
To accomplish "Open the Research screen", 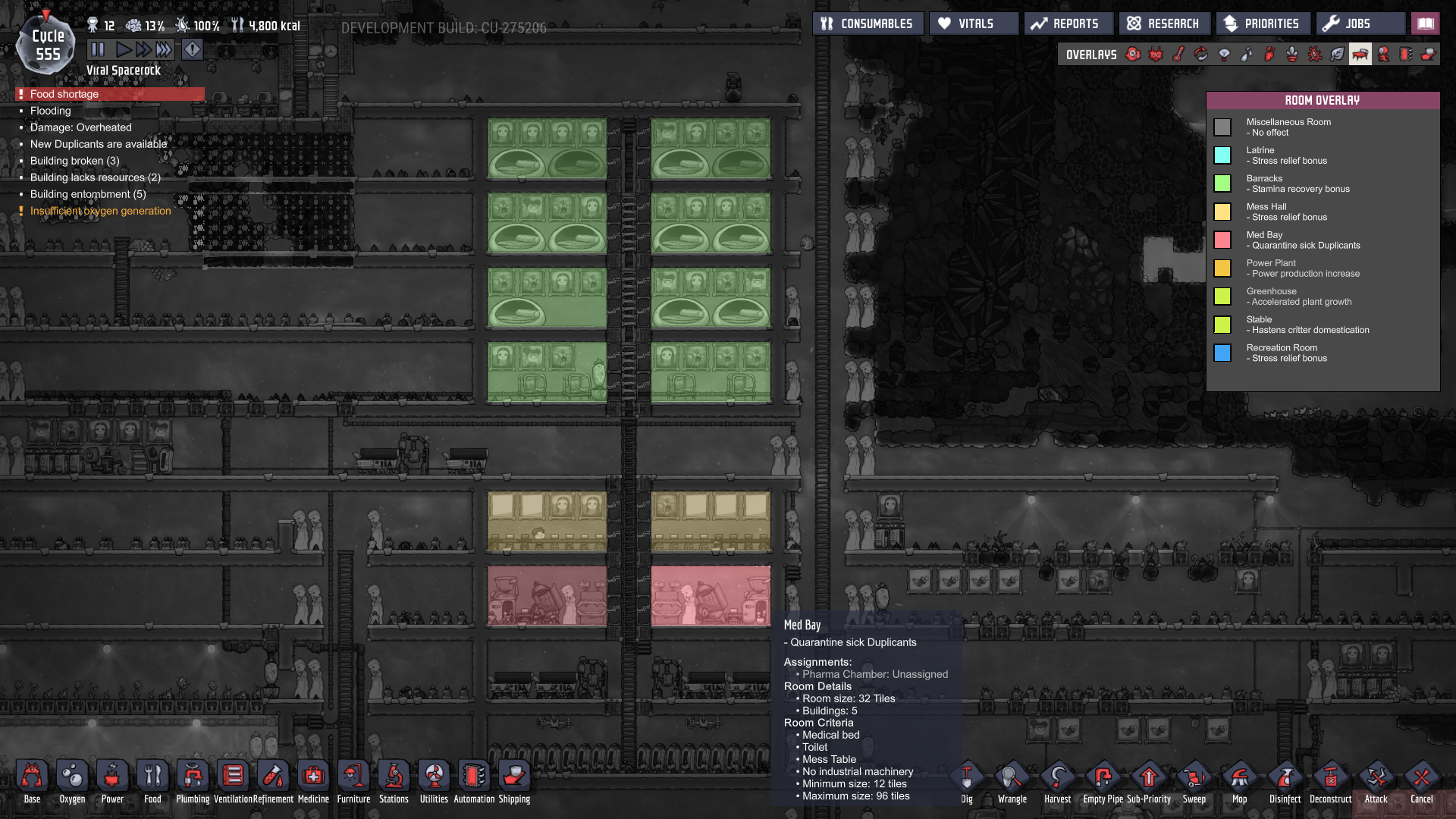I will click(1163, 24).
